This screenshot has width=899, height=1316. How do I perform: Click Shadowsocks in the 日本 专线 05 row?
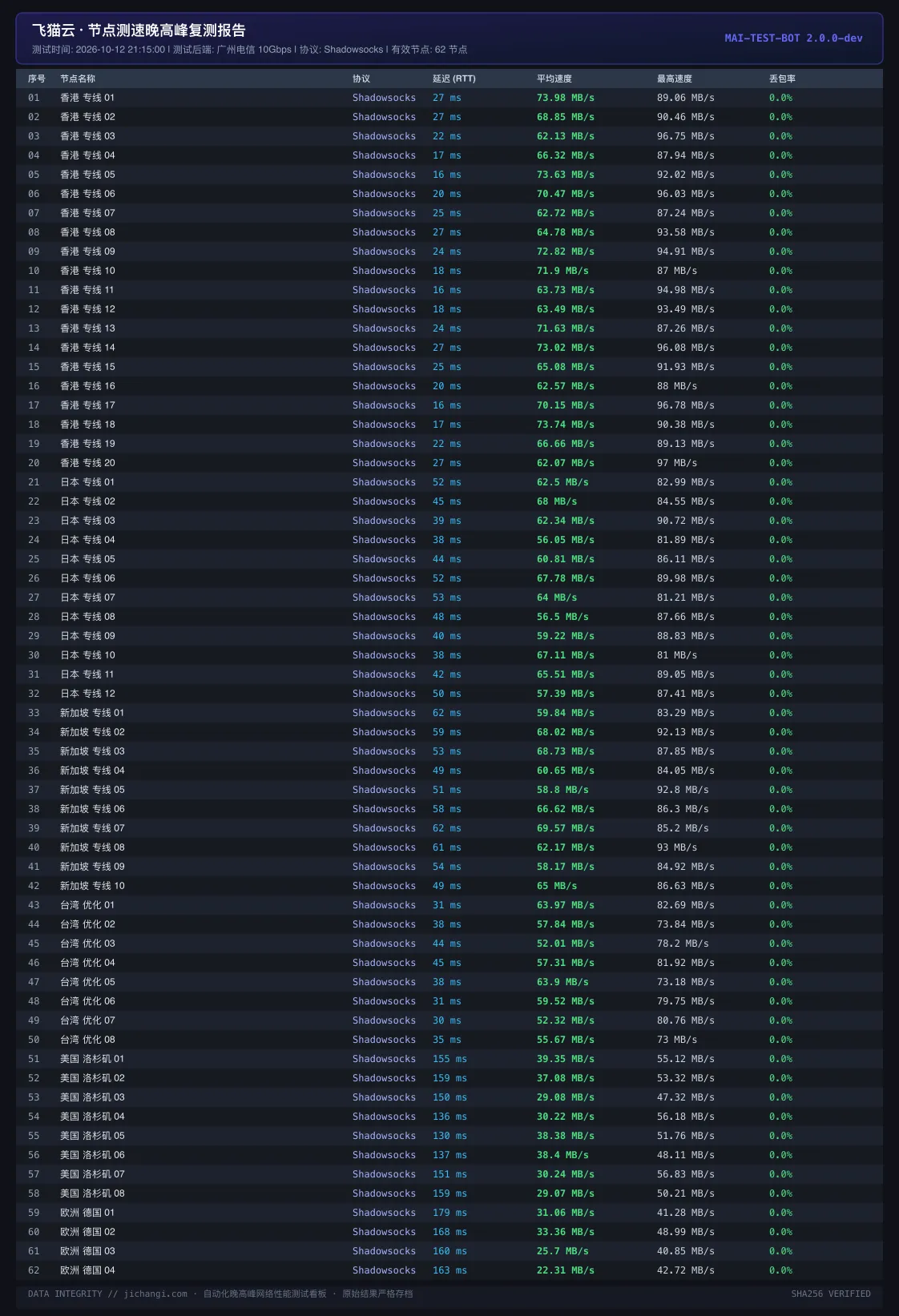coord(384,559)
